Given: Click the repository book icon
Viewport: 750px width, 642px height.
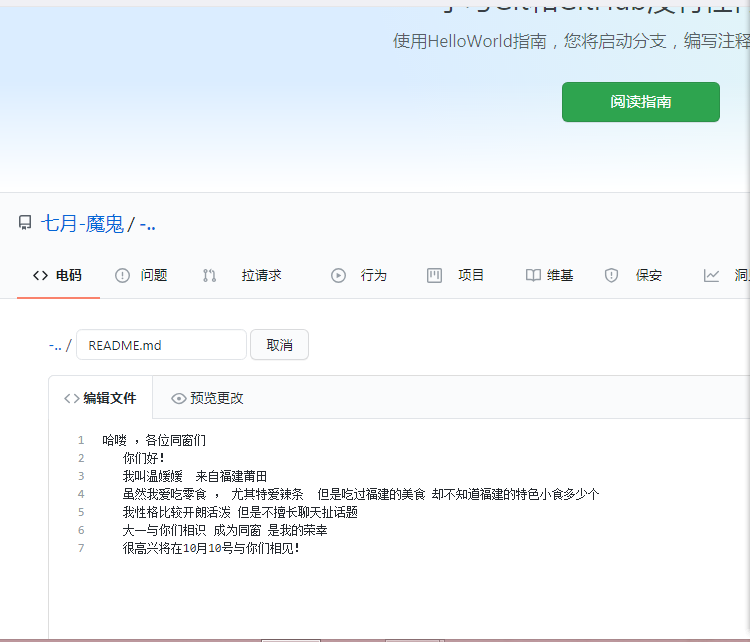Looking at the screenshot, I should (x=25, y=222).
